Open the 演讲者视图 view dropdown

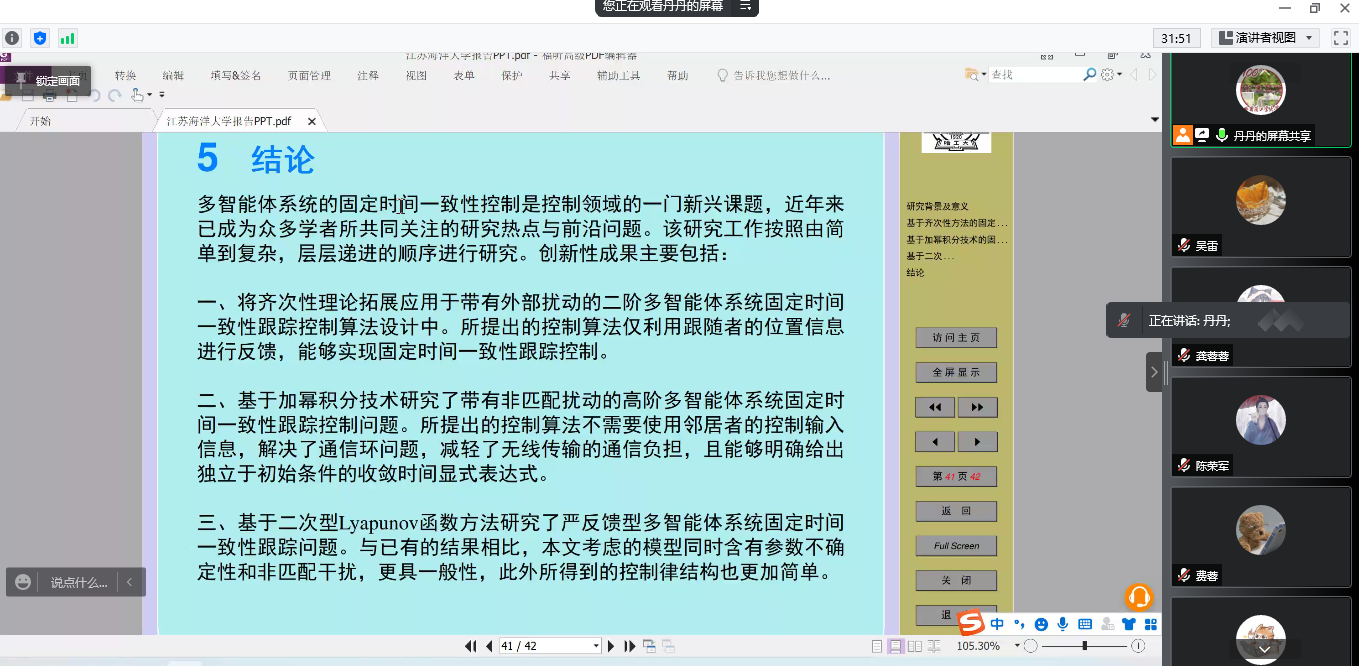tap(1266, 38)
